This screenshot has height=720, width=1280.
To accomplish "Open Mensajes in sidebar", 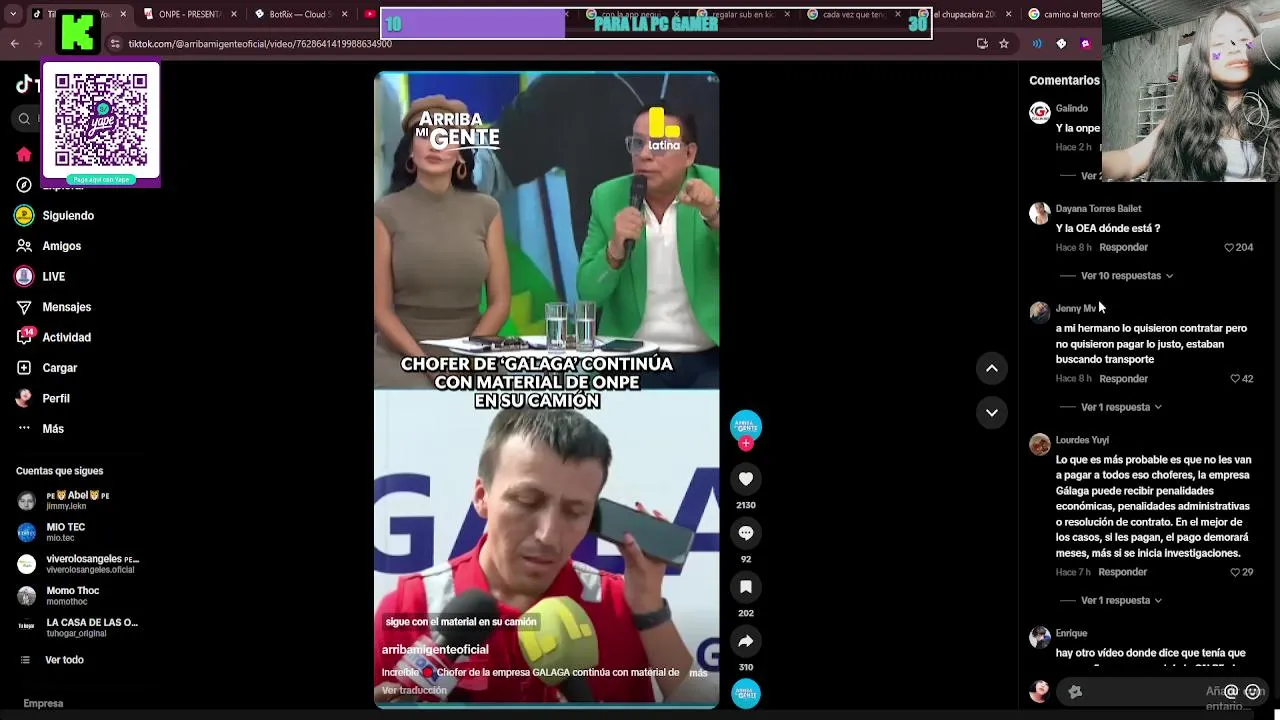I will (x=53, y=307).
